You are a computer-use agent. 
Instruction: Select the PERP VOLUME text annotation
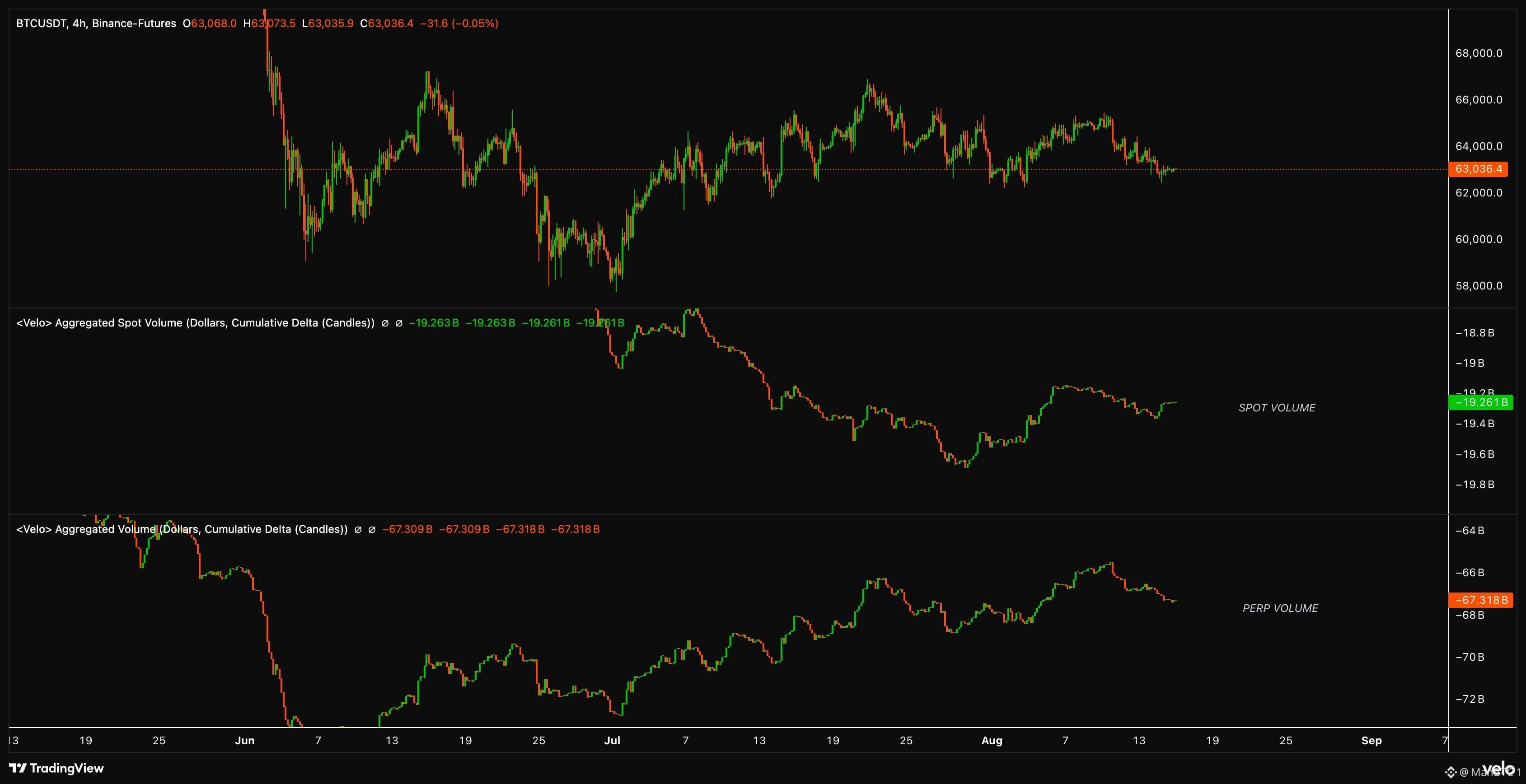1280,608
